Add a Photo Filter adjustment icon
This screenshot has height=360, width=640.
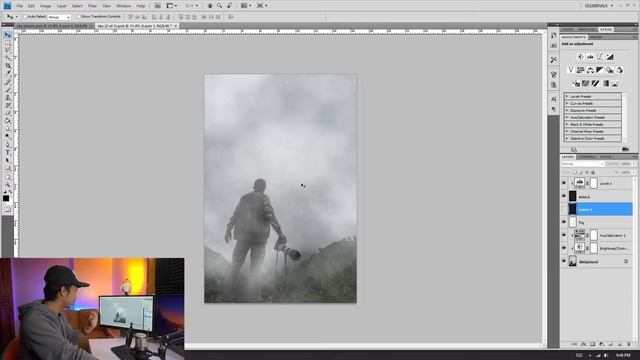click(609, 70)
